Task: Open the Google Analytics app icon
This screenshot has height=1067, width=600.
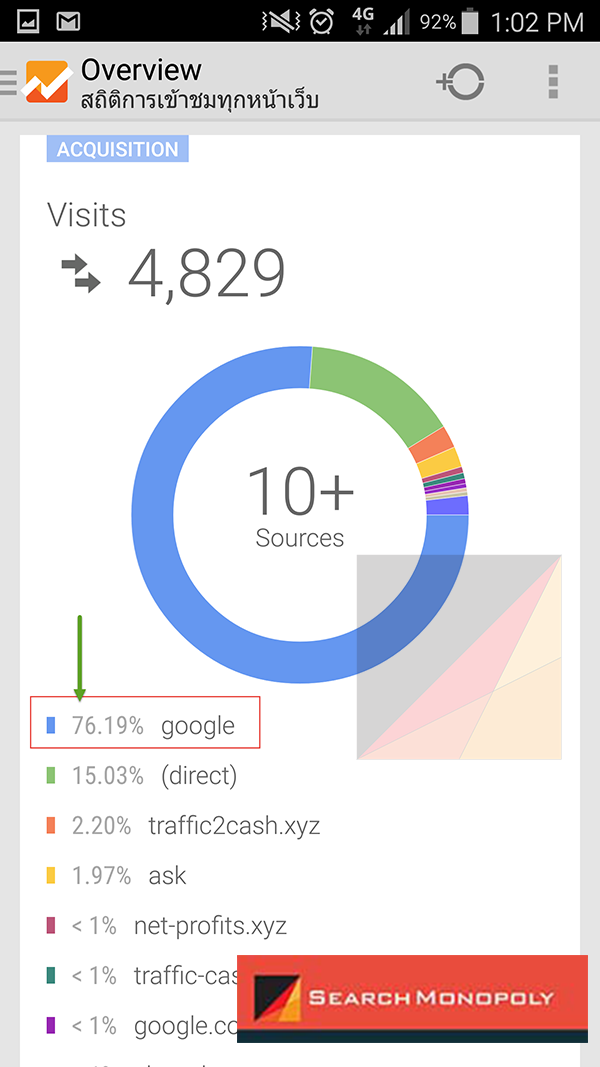Action: tap(48, 80)
